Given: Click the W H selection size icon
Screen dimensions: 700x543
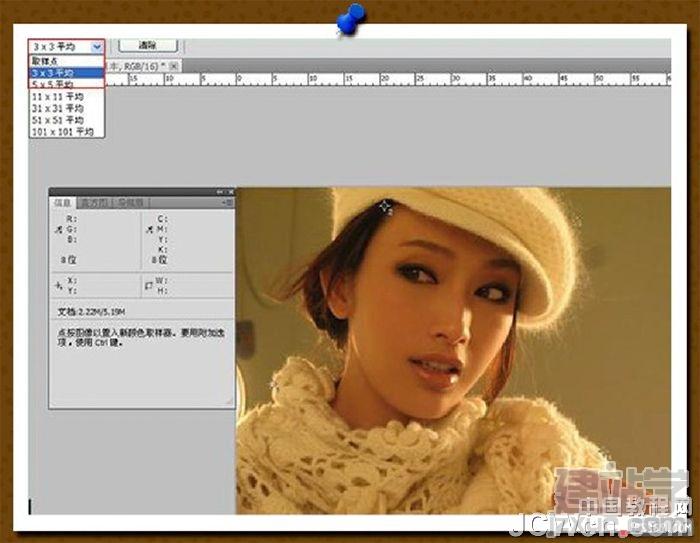Looking at the screenshot, I should click(x=149, y=285).
